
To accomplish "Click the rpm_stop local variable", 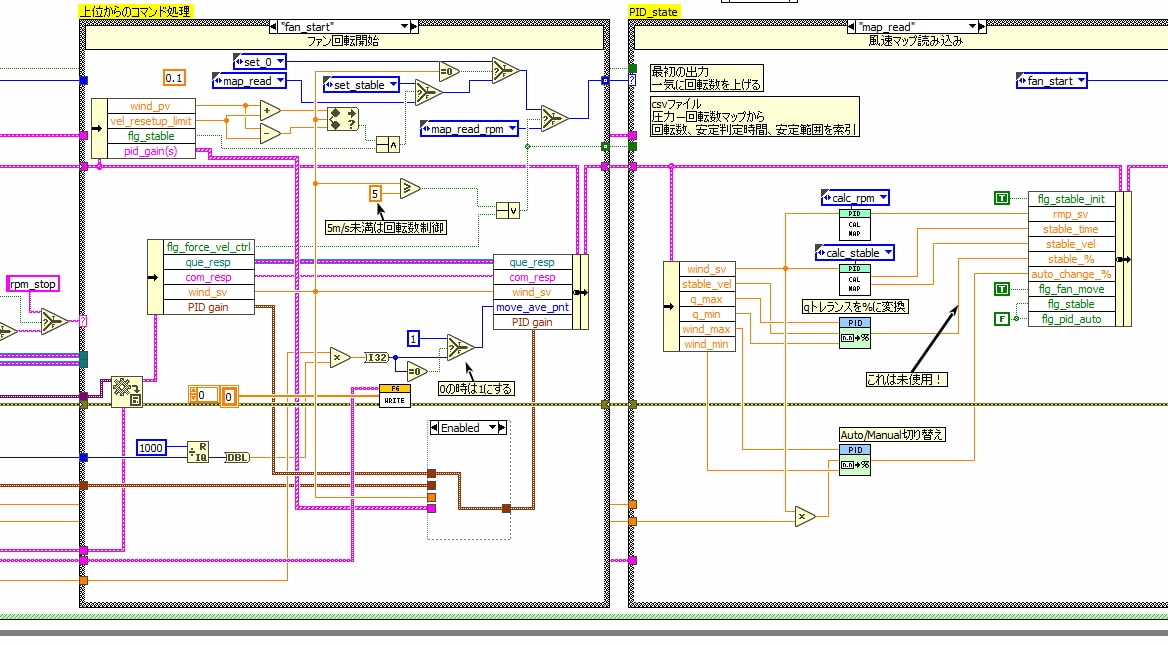I will click(x=33, y=284).
